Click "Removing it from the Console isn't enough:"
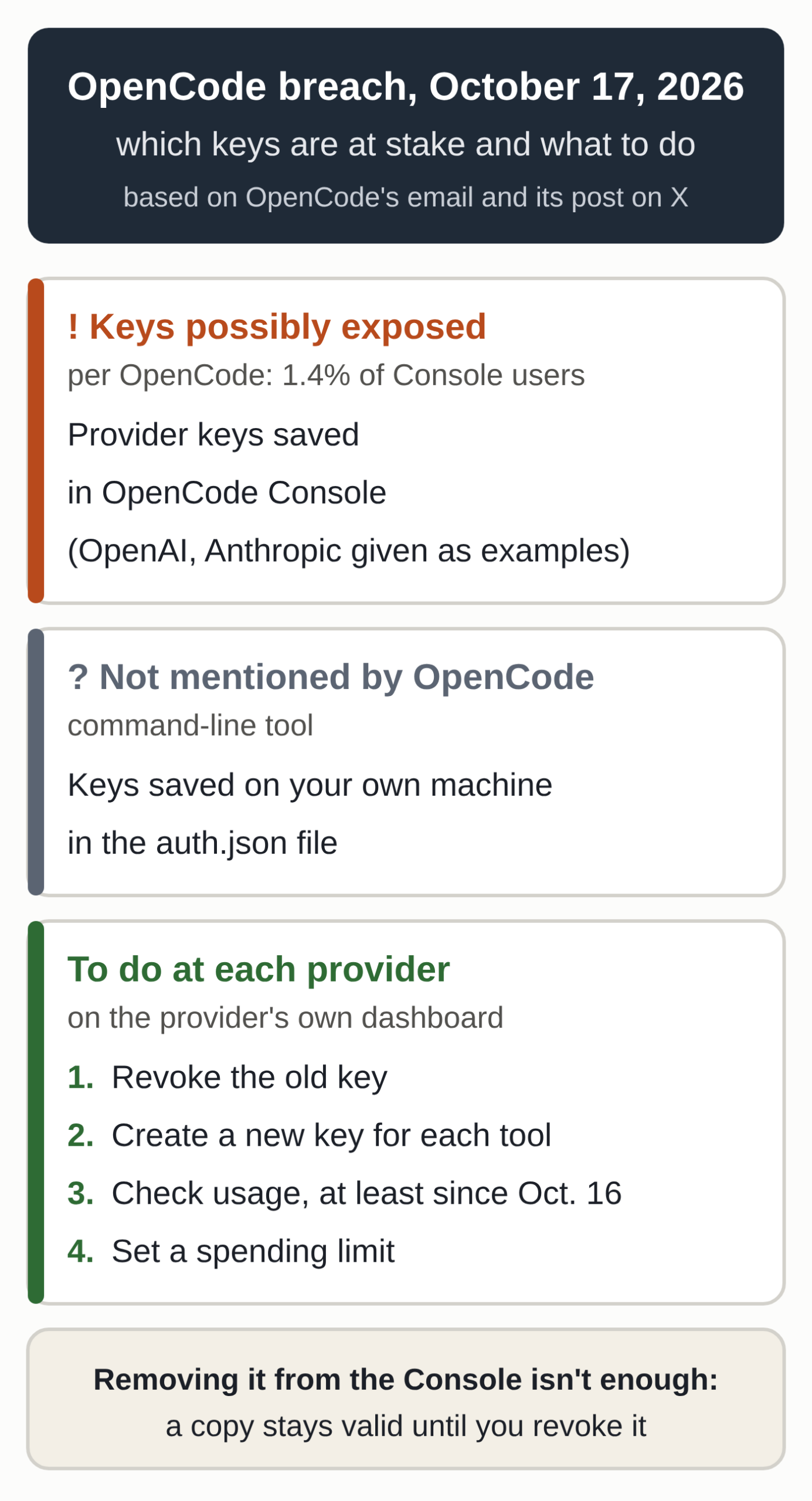This screenshot has height=1501, width=812. point(406,1380)
